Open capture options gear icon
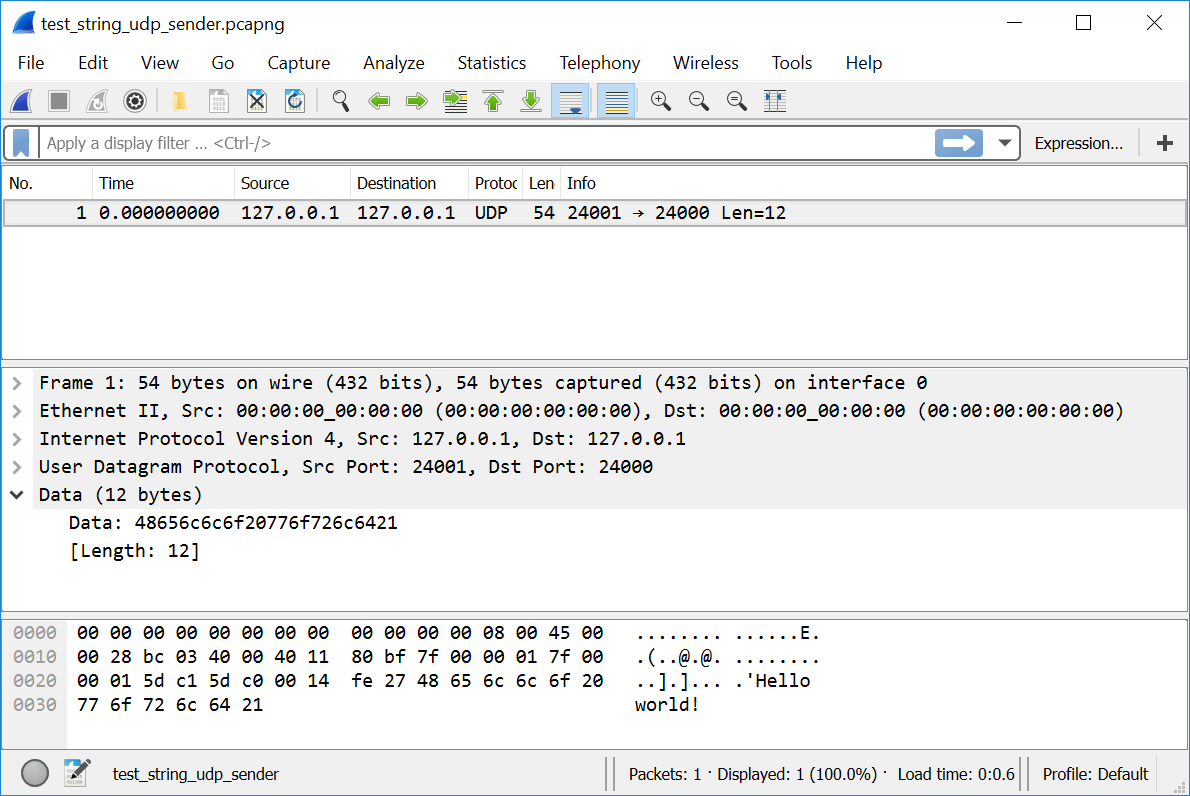 click(135, 101)
